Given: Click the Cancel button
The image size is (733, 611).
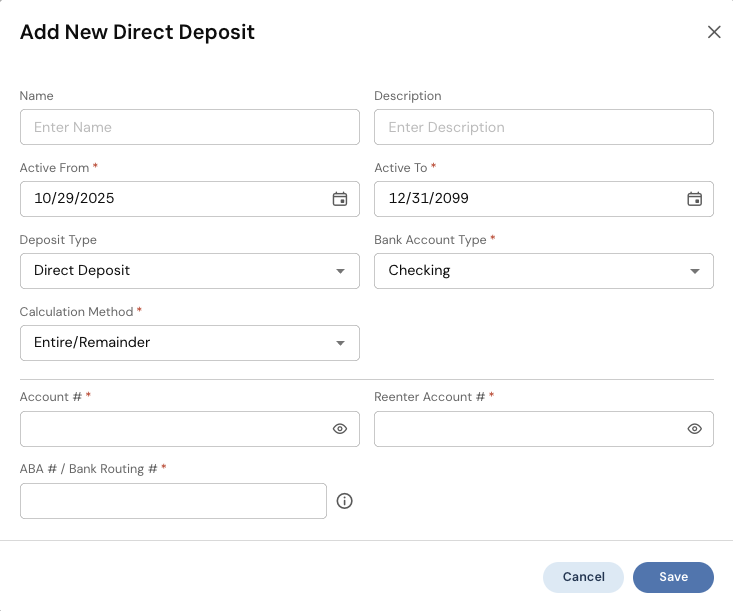Looking at the screenshot, I should coord(583,577).
